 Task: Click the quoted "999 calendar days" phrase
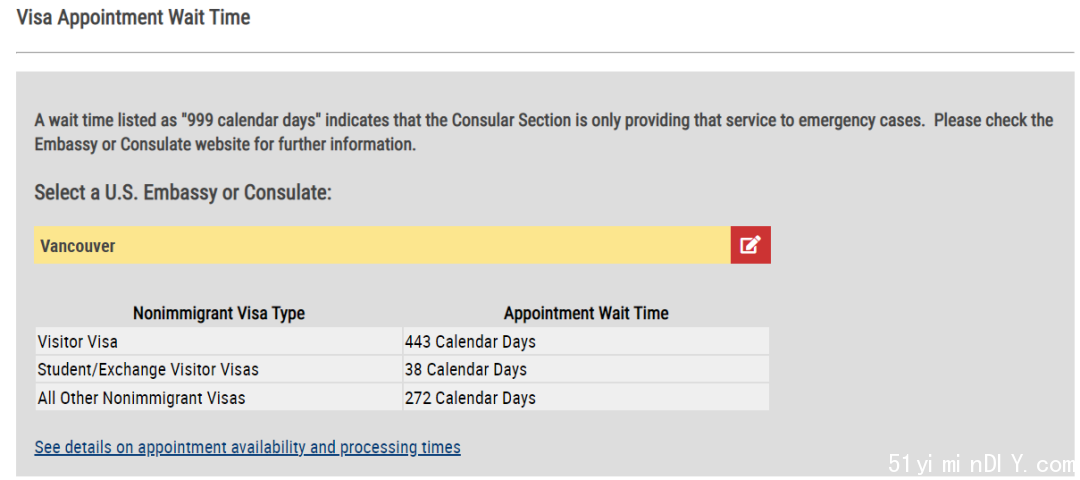(x=251, y=120)
